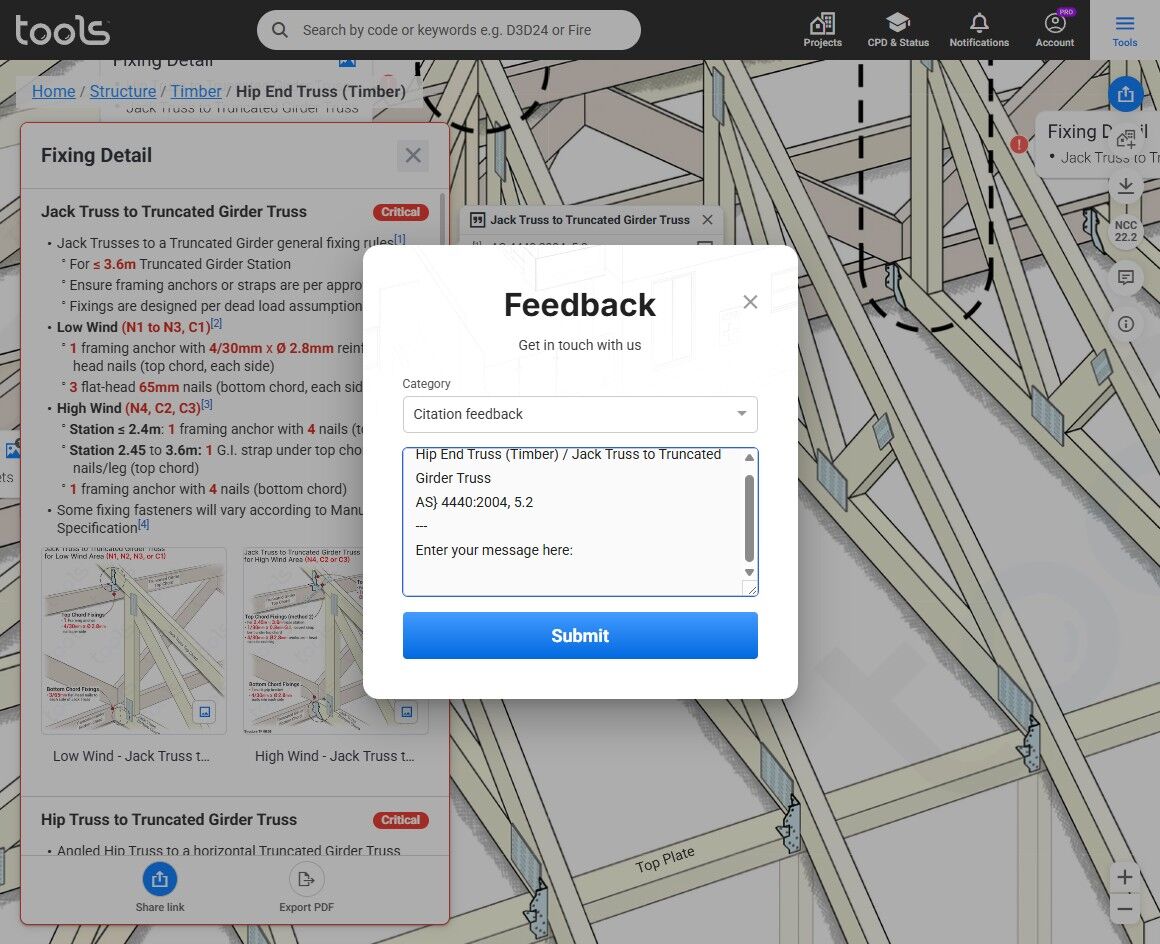Close the Fixing Detail panel
The height and width of the screenshot is (944, 1160).
(413, 155)
